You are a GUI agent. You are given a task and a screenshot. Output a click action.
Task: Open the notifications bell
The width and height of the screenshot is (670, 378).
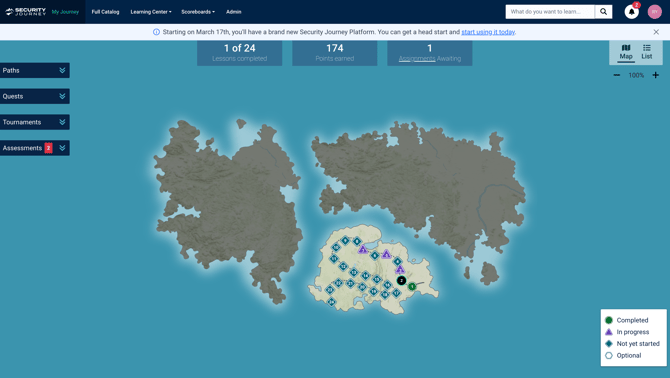point(632,12)
